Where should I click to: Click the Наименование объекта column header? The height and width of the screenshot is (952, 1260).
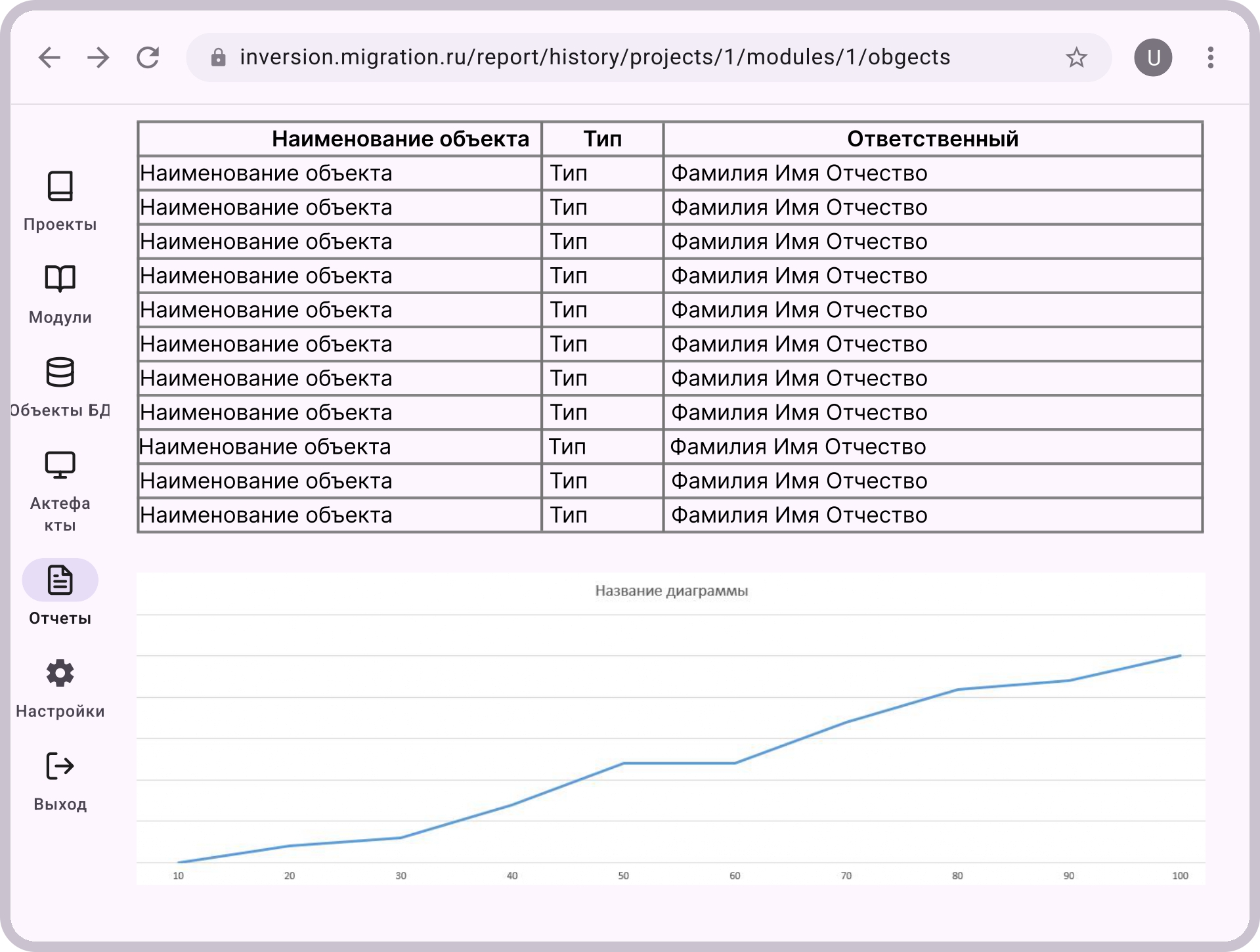[x=400, y=139]
